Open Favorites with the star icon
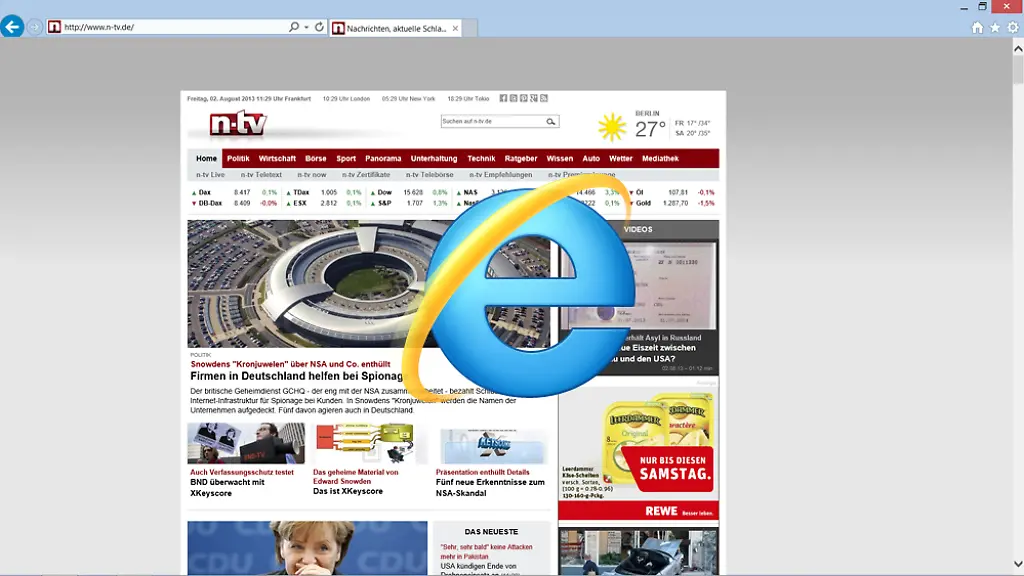The width and height of the screenshot is (1024, 576). [x=994, y=27]
